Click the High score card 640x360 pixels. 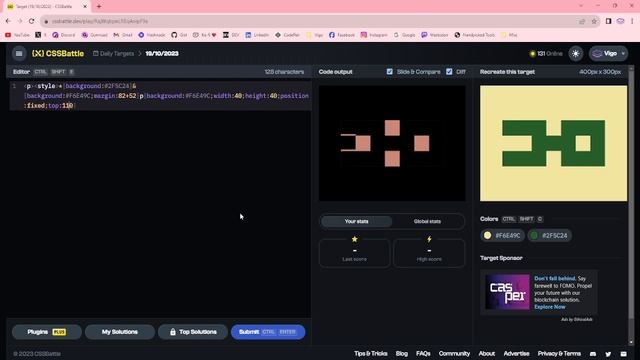(x=429, y=253)
